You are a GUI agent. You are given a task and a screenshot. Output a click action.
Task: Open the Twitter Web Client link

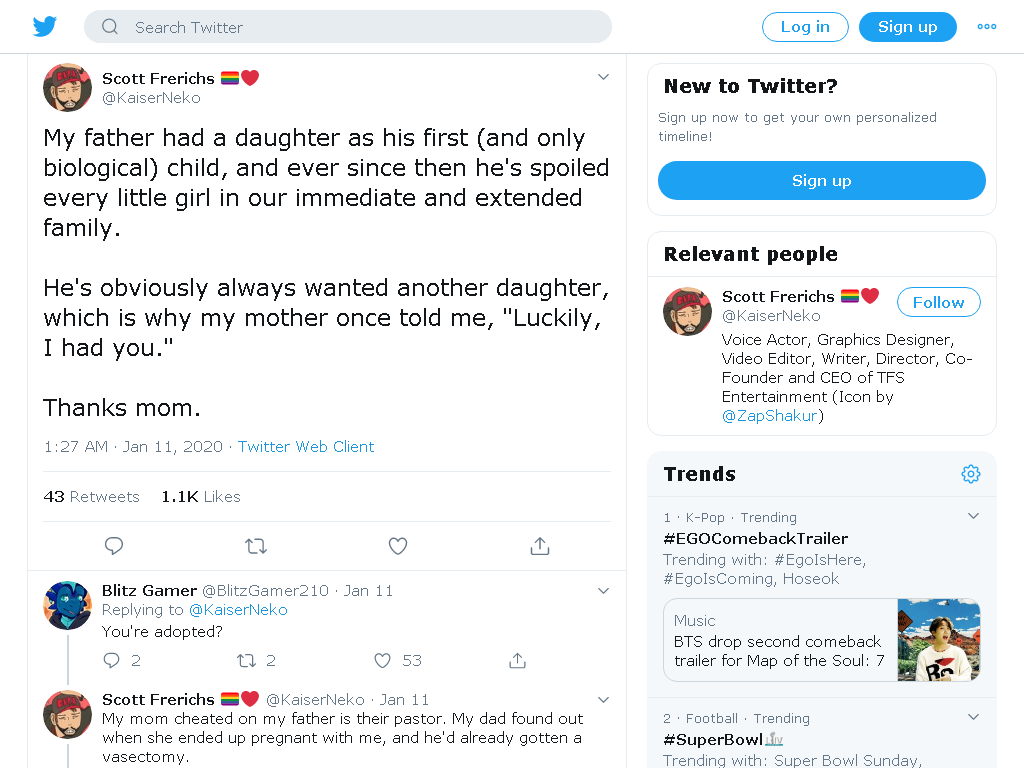point(306,447)
